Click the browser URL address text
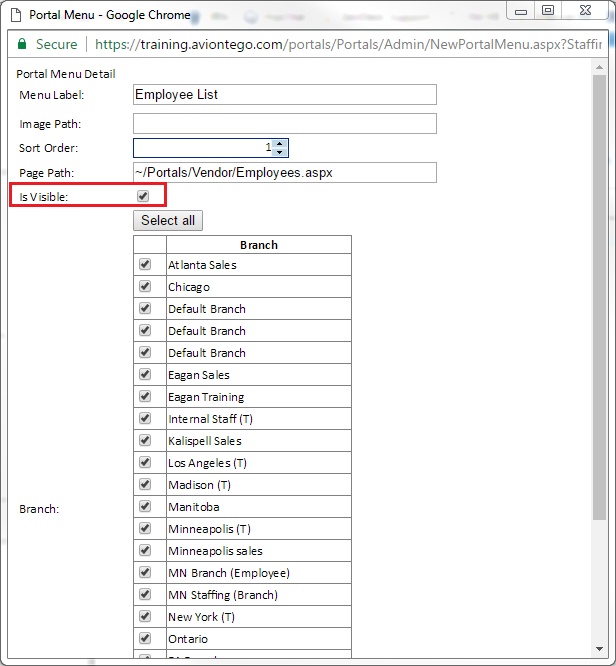The image size is (616, 666). [x=348, y=44]
